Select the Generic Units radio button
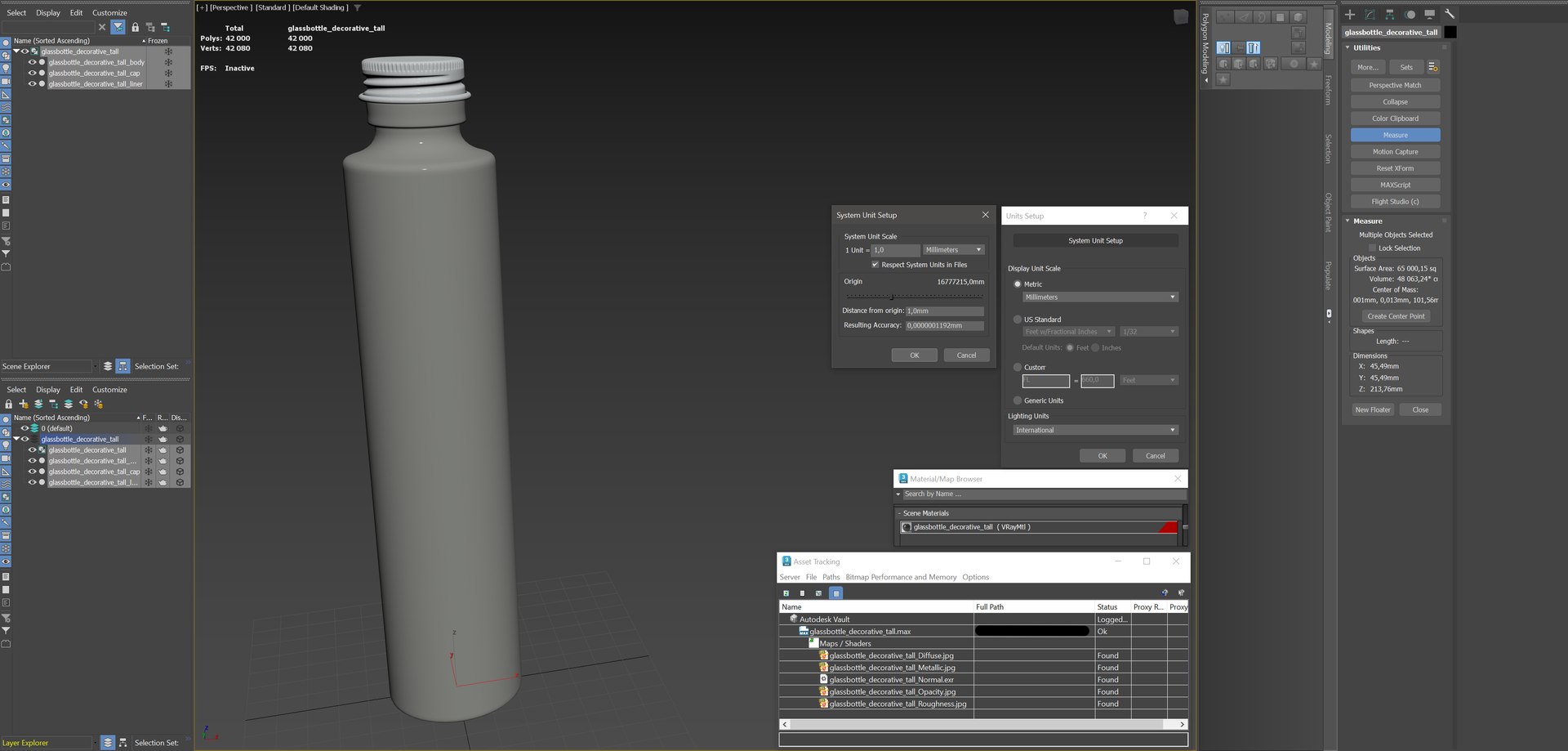Viewport: 1568px width, 751px height. pyautogui.click(x=1018, y=400)
